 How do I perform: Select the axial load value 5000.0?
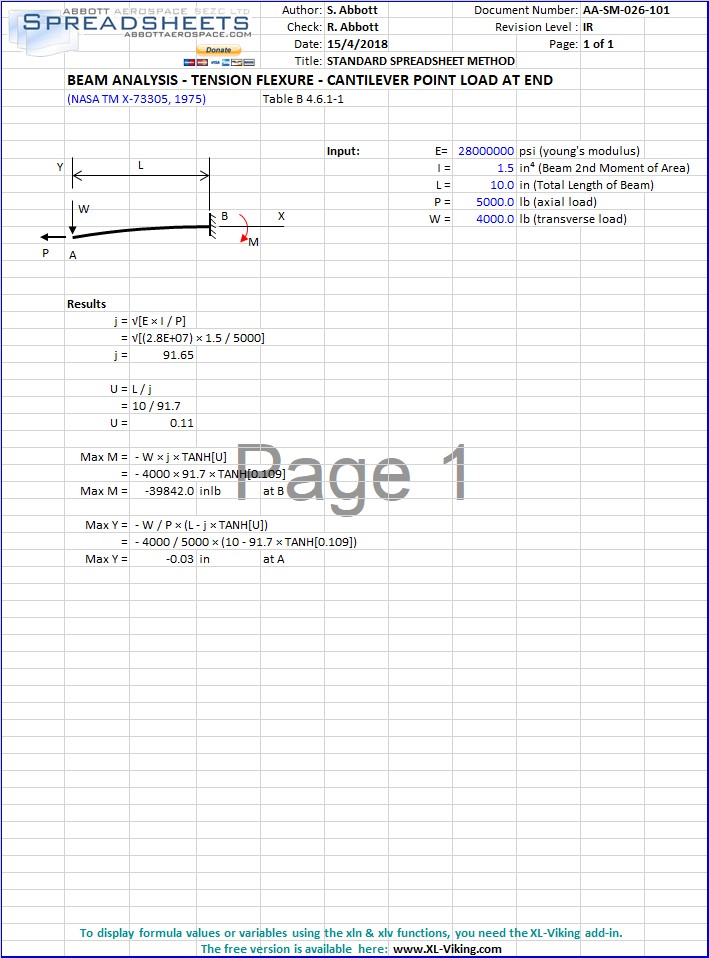(x=495, y=202)
